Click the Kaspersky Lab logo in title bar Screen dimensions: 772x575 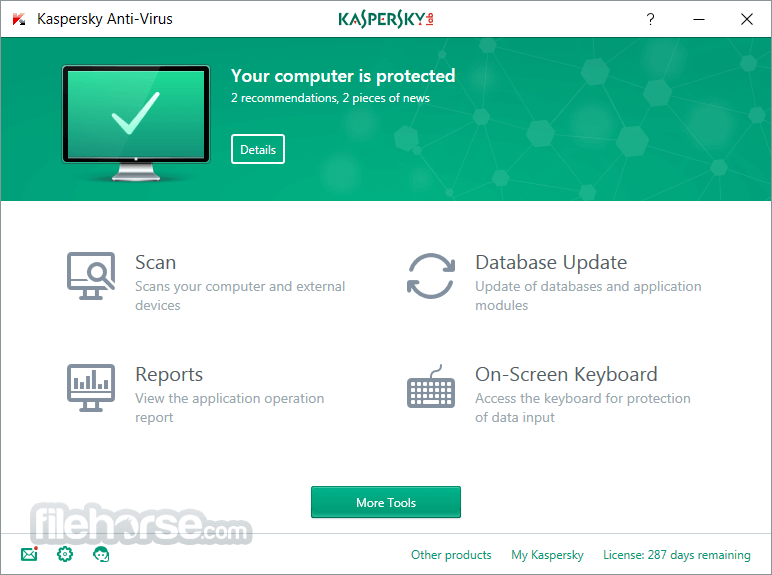[x=386, y=19]
